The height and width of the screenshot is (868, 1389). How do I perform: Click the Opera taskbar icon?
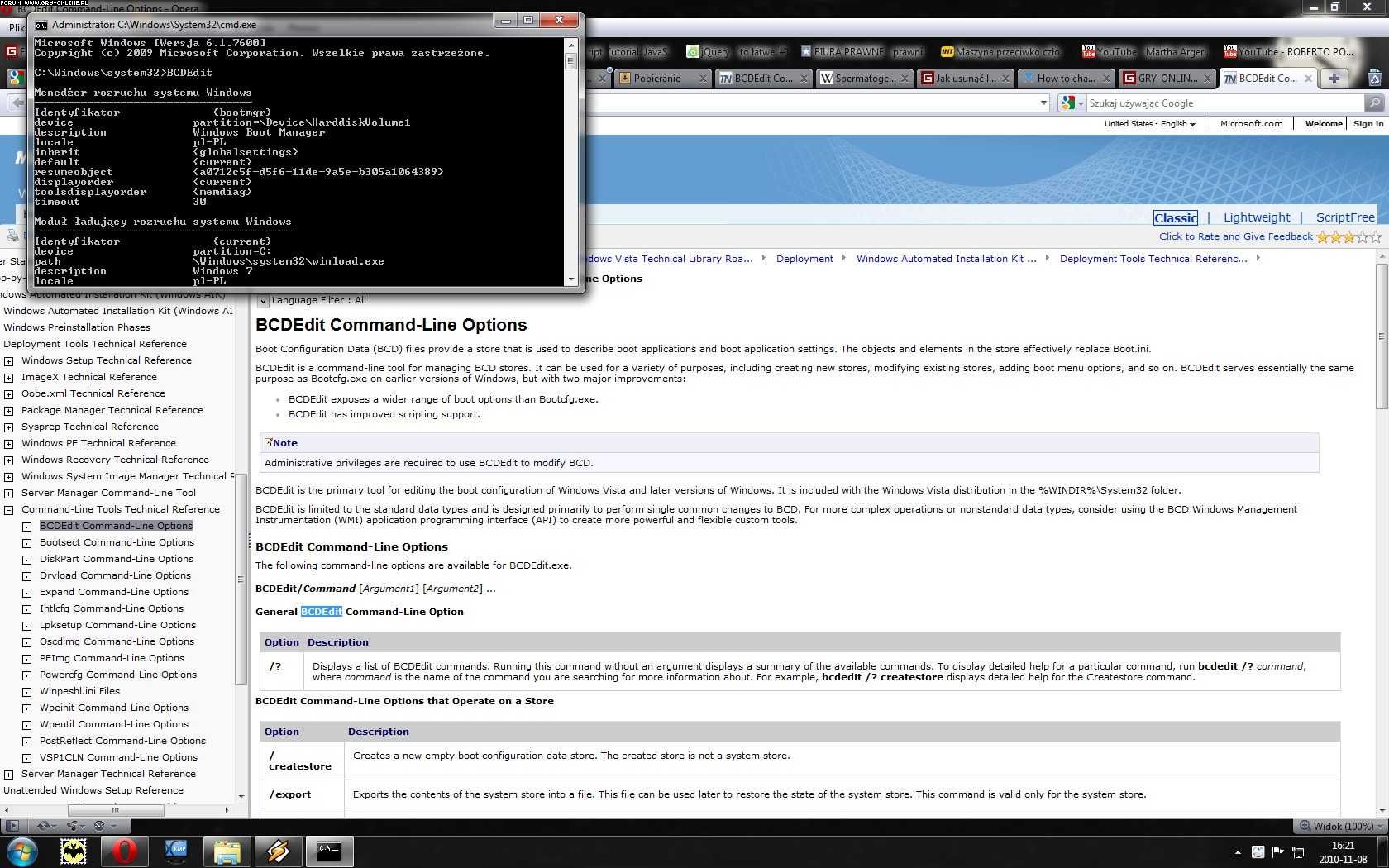coord(124,851)
